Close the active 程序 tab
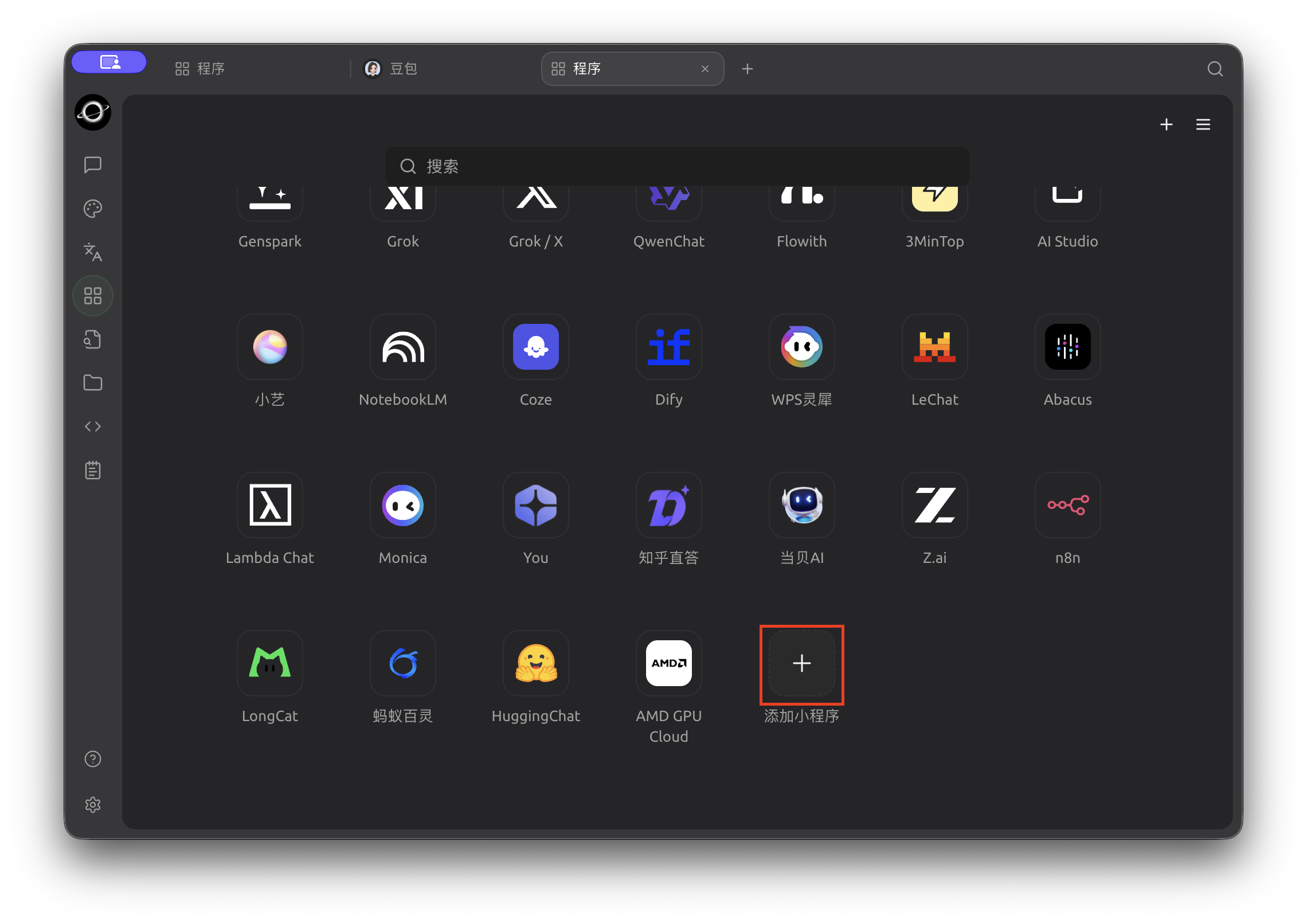1307x924 pixels. [705, 69]
